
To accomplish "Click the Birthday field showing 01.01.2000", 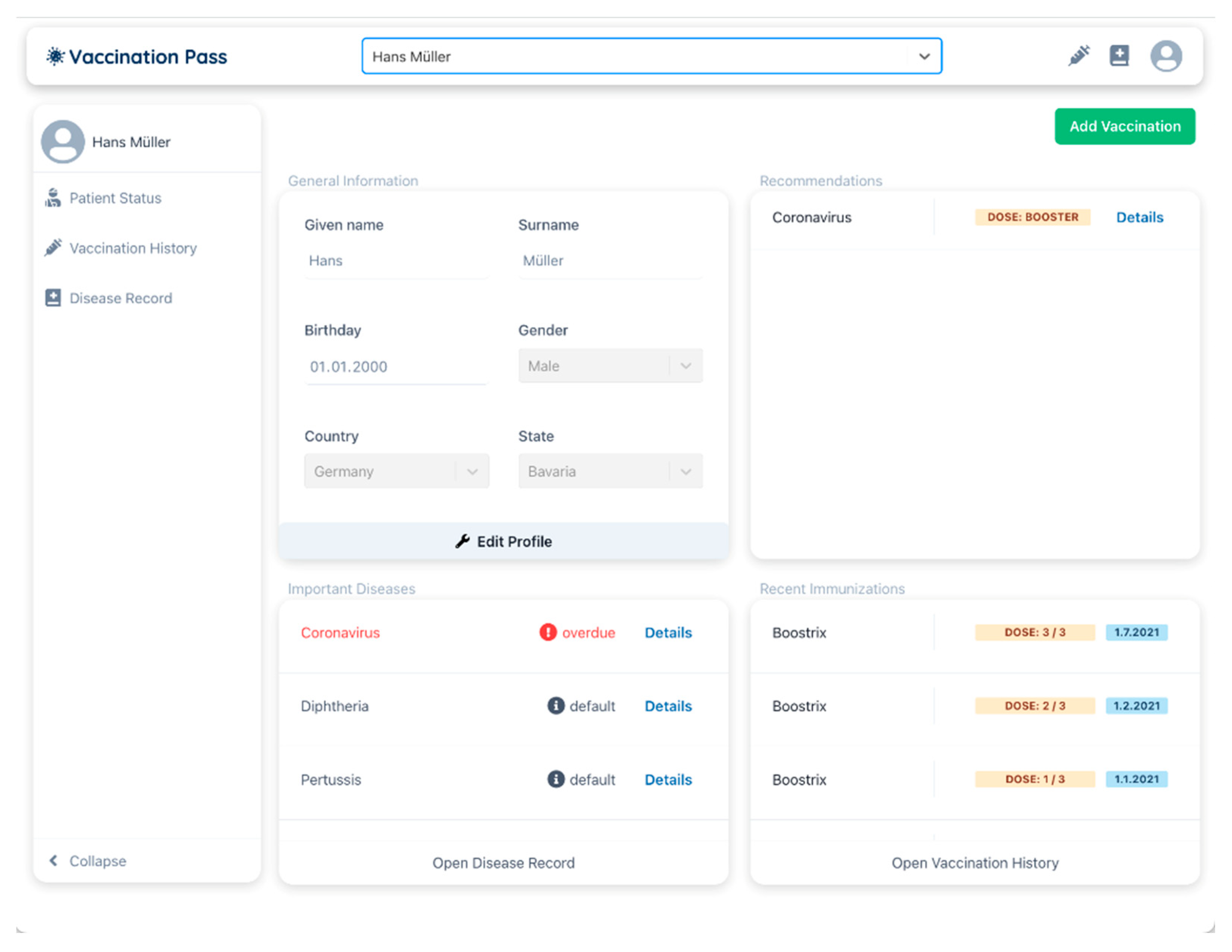I will (x=395, y=367).
